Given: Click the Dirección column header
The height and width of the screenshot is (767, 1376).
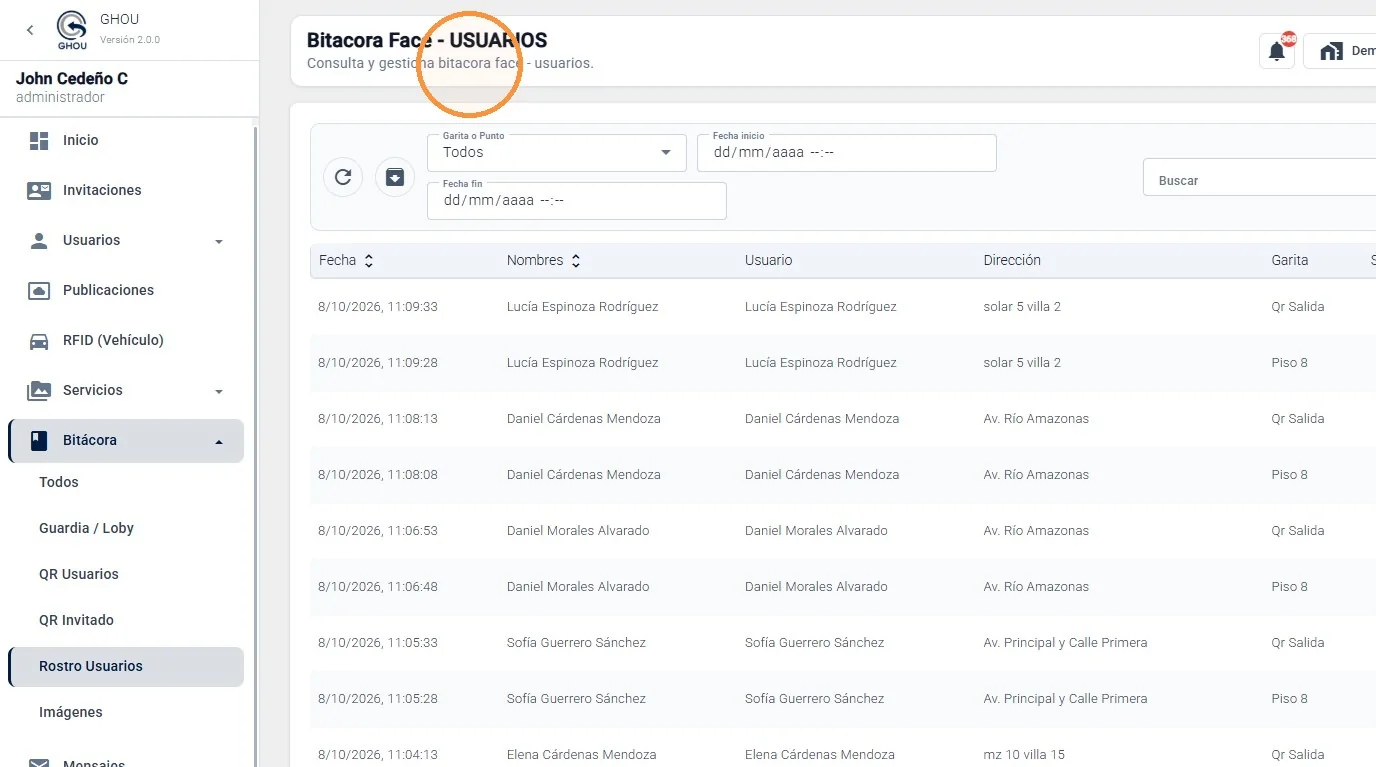Looking at the screenshot, I should [1012, 260].
